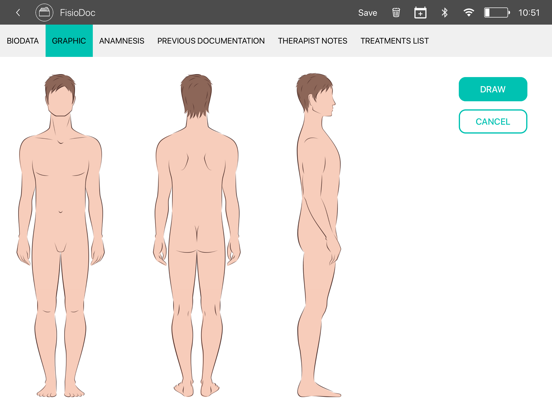Screen dimensions: 552x414
Task: Click the trash delete icon
Action: coord(396,13)
